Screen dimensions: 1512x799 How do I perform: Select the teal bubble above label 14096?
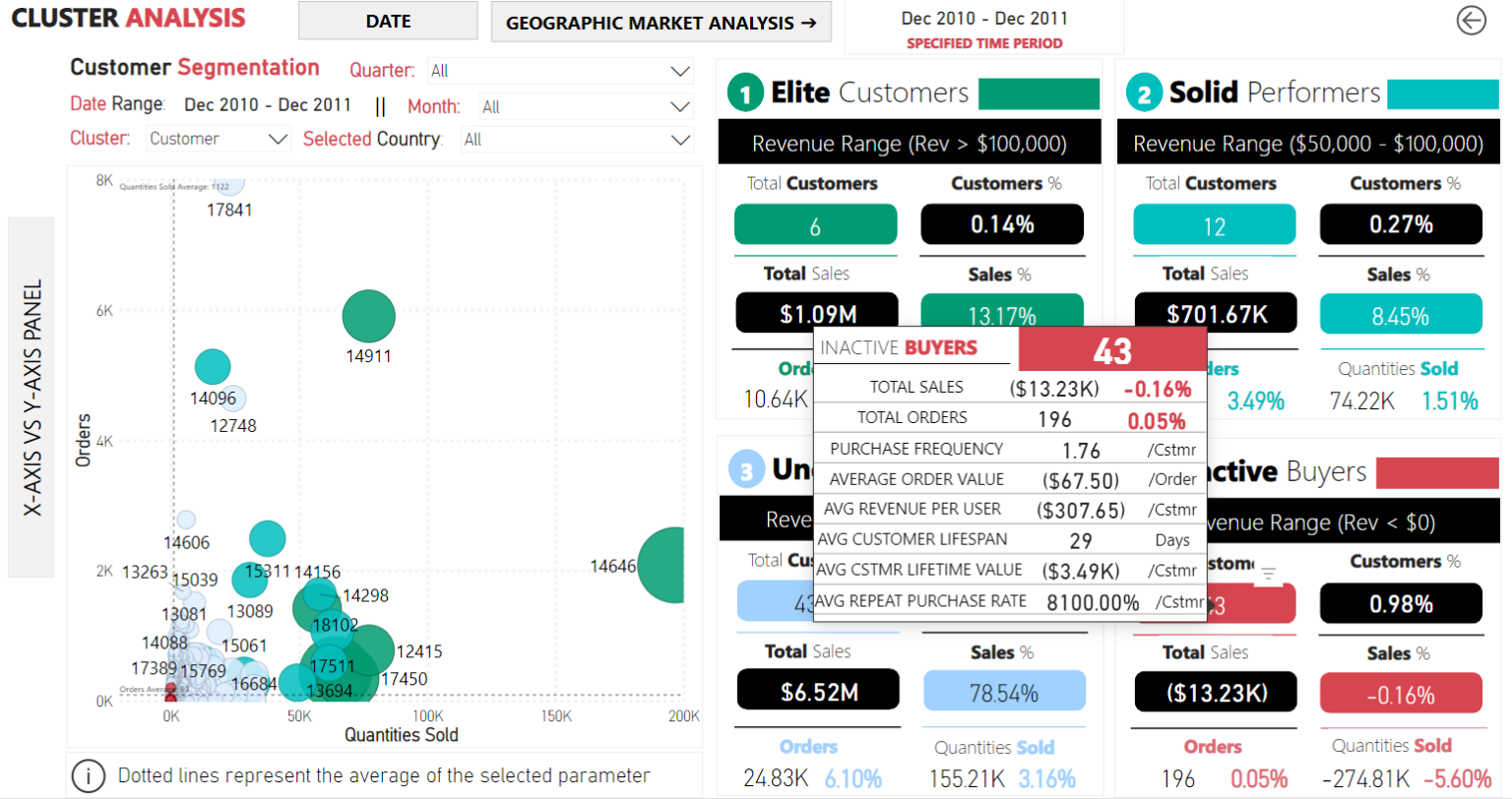click(212, 366)
